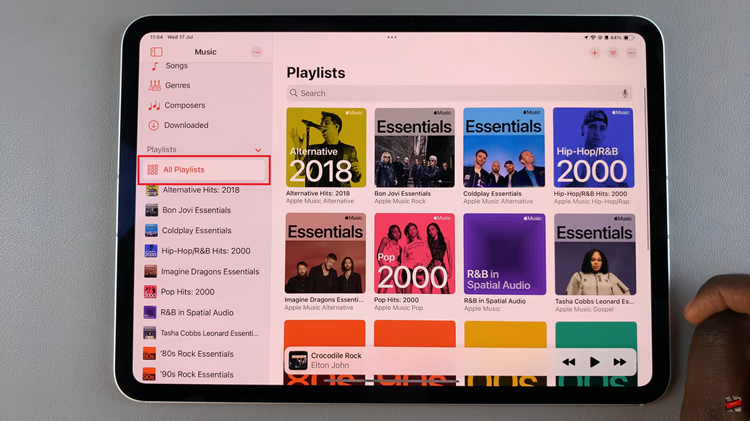Image resolution: width=750 pixels, height=421 pixels.
Task: Open Alternative Hits: 2018 in sidebar
Action: coord(201,190)
